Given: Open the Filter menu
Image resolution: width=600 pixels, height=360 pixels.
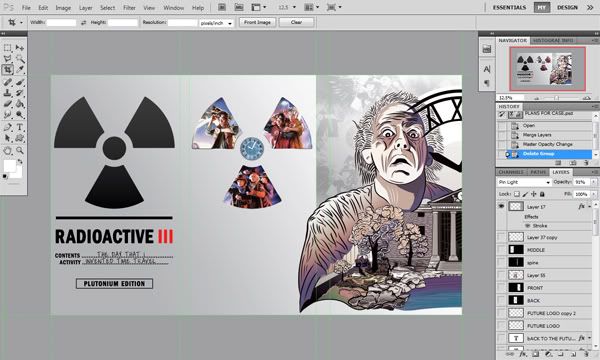Looking at the screenshot, I should pyautogui.click(x=129, y=8).
